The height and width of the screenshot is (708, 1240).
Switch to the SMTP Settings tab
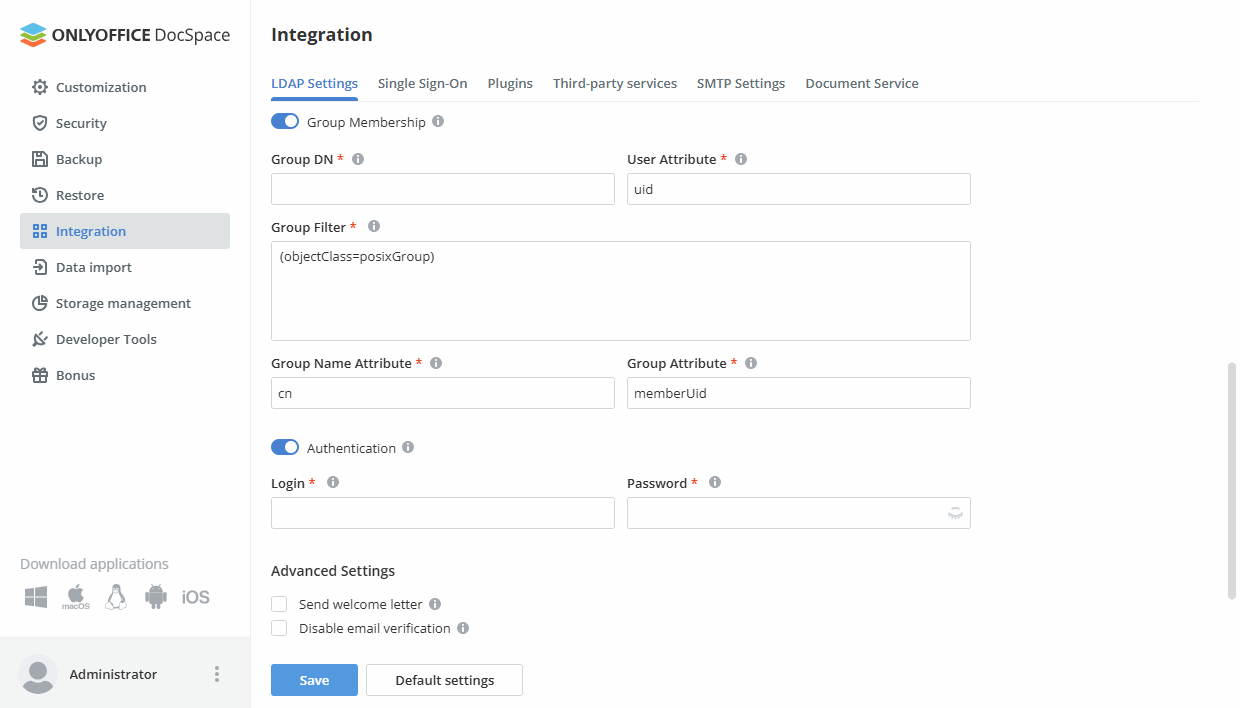741,83
